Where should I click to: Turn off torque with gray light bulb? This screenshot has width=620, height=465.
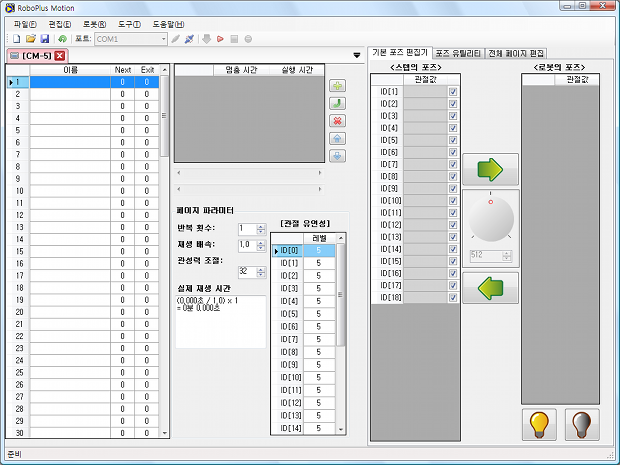point(582,424)
